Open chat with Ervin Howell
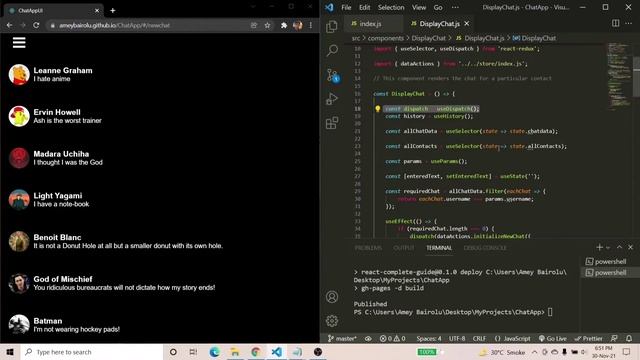 tap(160, 116)
